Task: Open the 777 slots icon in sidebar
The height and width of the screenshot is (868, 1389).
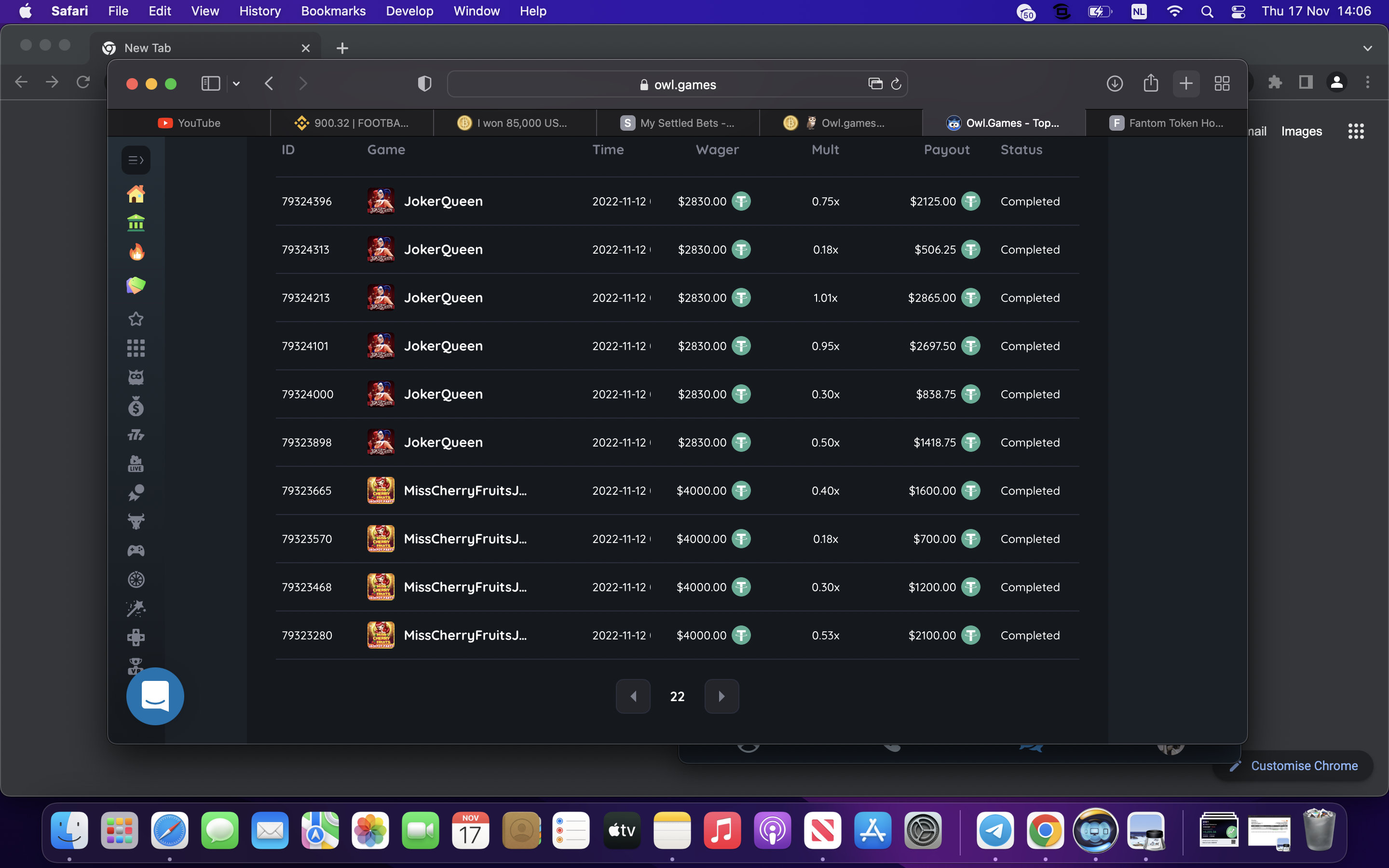Action: [136, 434]
